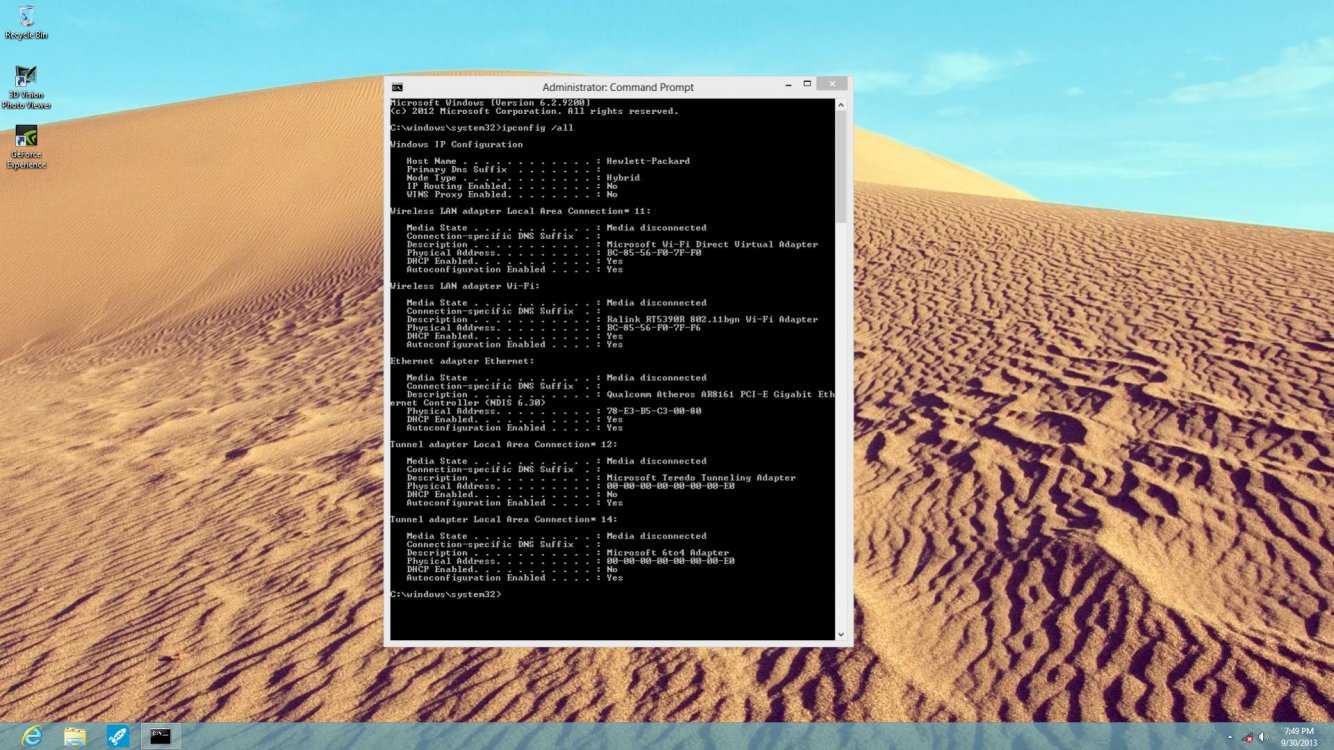Maximize the Command Prompt window
1334x750 pixels.
(807, 85)
